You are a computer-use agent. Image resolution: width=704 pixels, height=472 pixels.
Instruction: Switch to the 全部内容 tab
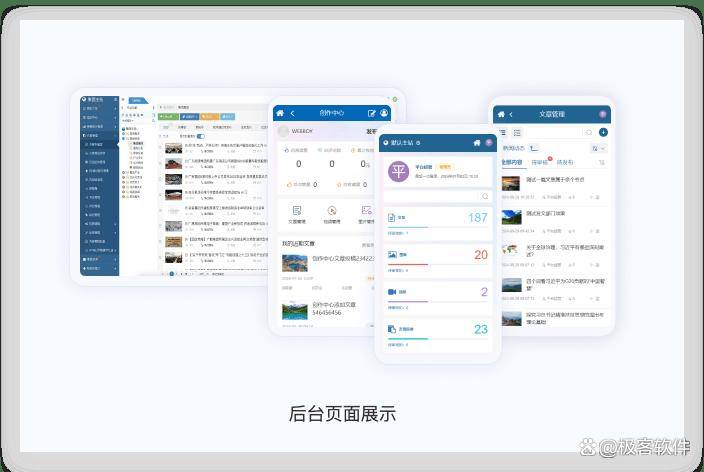[511, 162]
